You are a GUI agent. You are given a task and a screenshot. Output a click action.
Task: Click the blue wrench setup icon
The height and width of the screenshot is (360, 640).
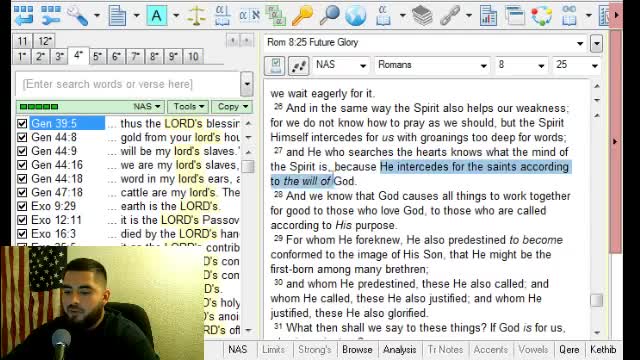(51, 16)
